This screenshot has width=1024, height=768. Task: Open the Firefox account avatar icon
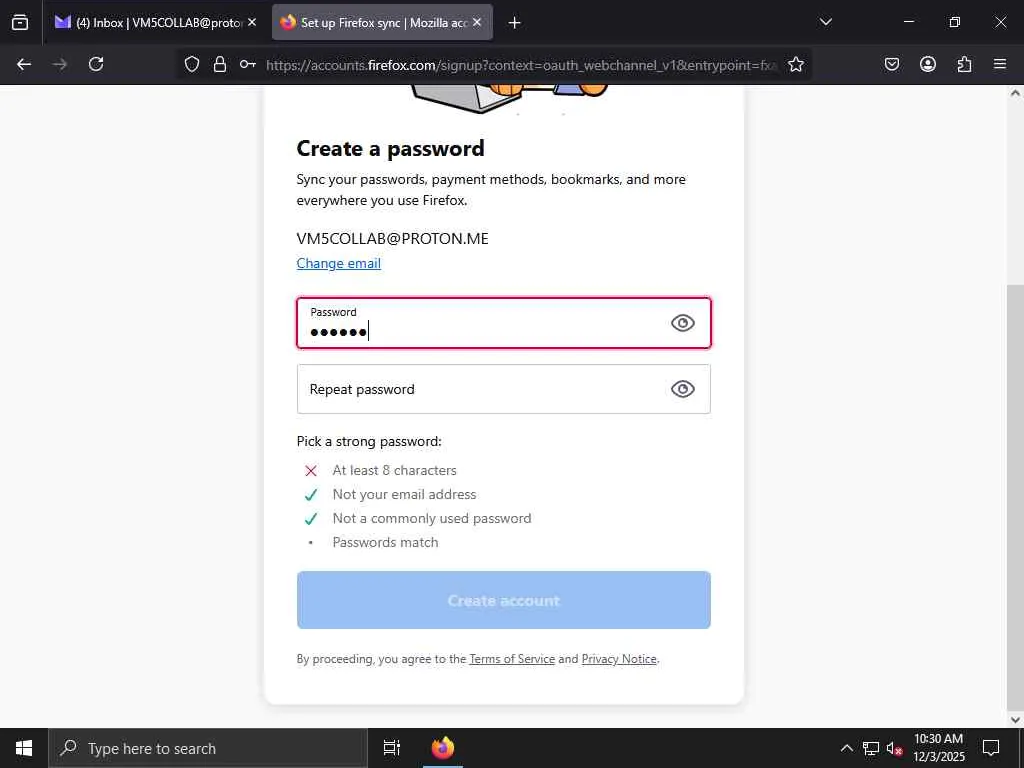coord(927,64)
